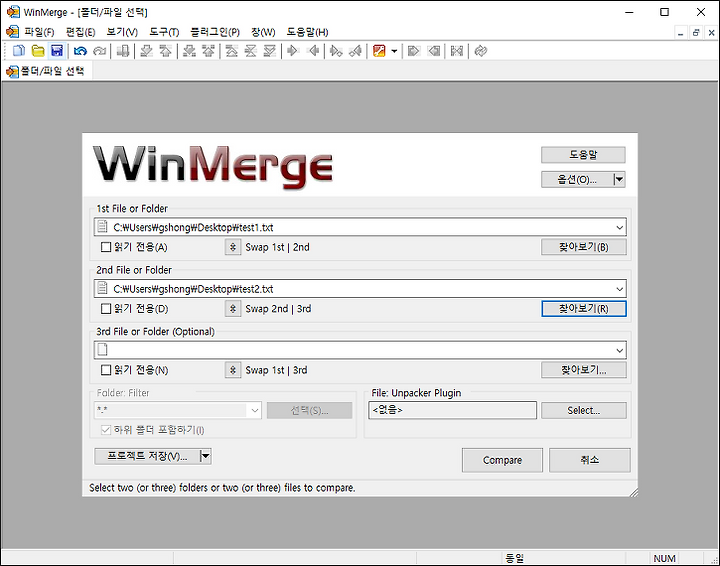Open the 플러그인(P) menu

tap(215, 32)
